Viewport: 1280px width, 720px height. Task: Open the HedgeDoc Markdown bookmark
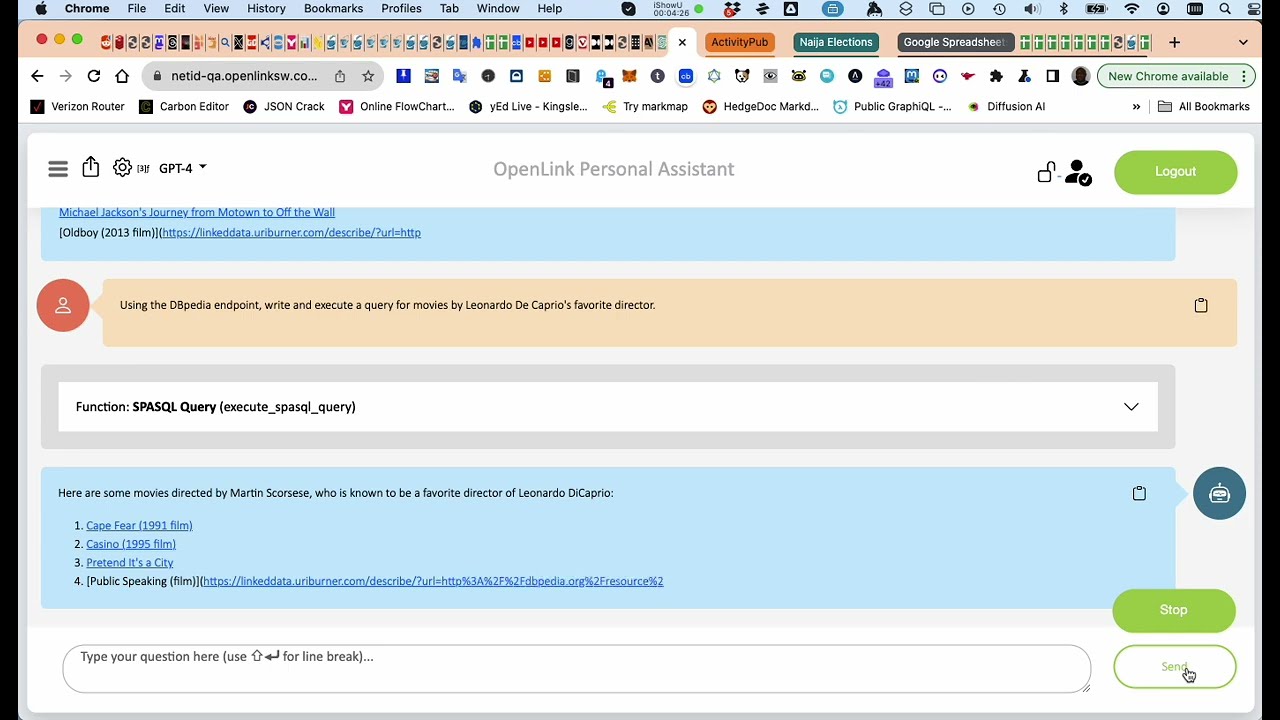[761, 106]
